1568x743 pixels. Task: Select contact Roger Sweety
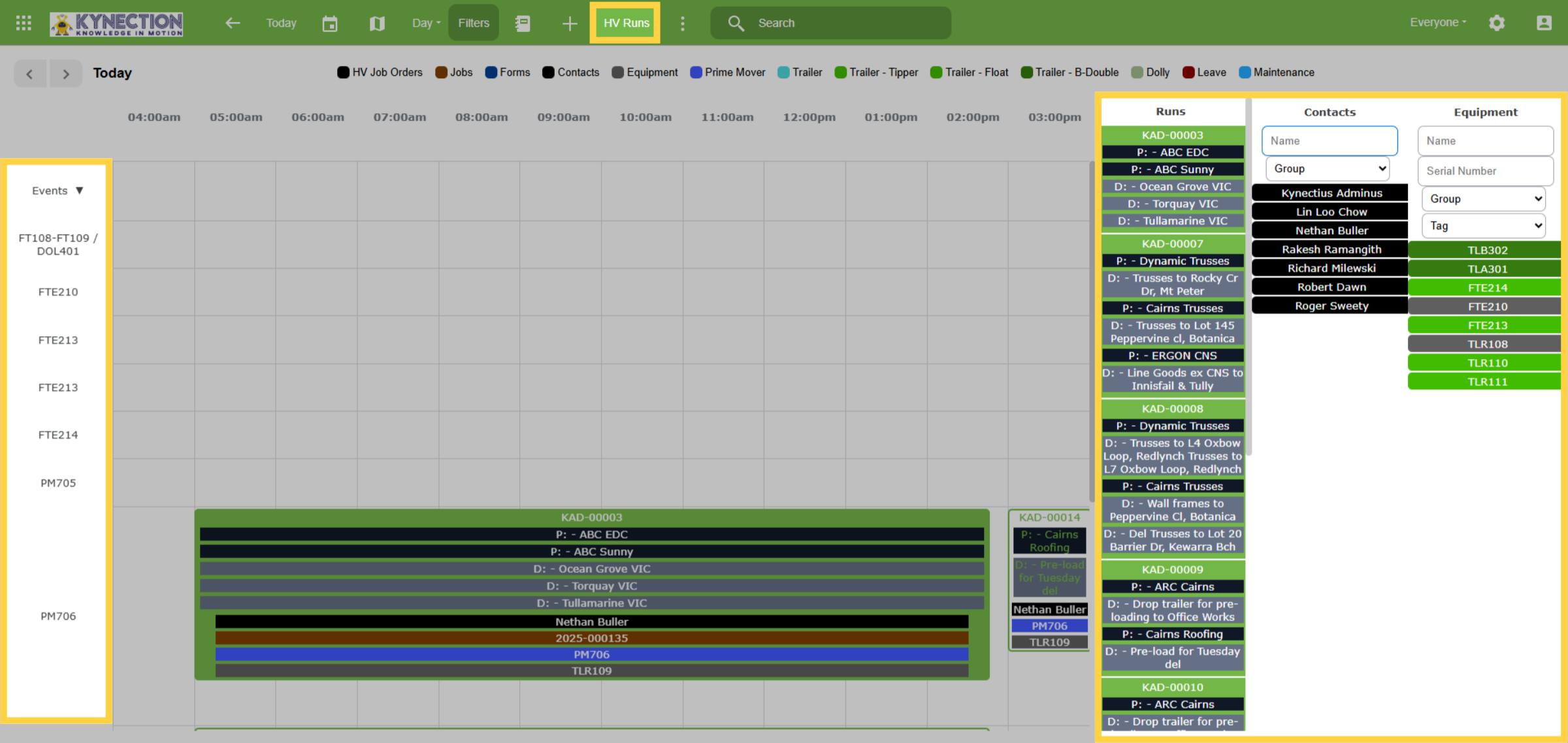point(1331,306)
